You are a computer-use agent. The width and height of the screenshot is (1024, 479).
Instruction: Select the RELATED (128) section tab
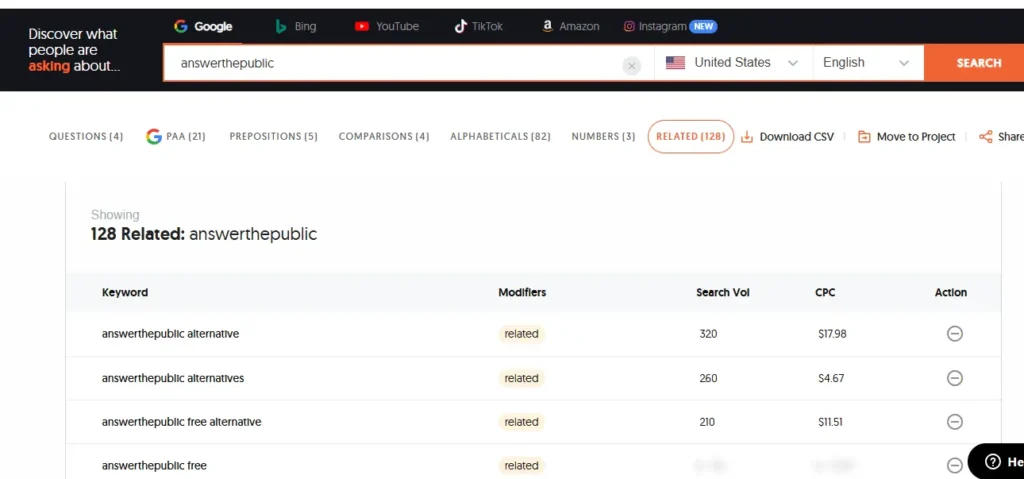pos(690,137)
